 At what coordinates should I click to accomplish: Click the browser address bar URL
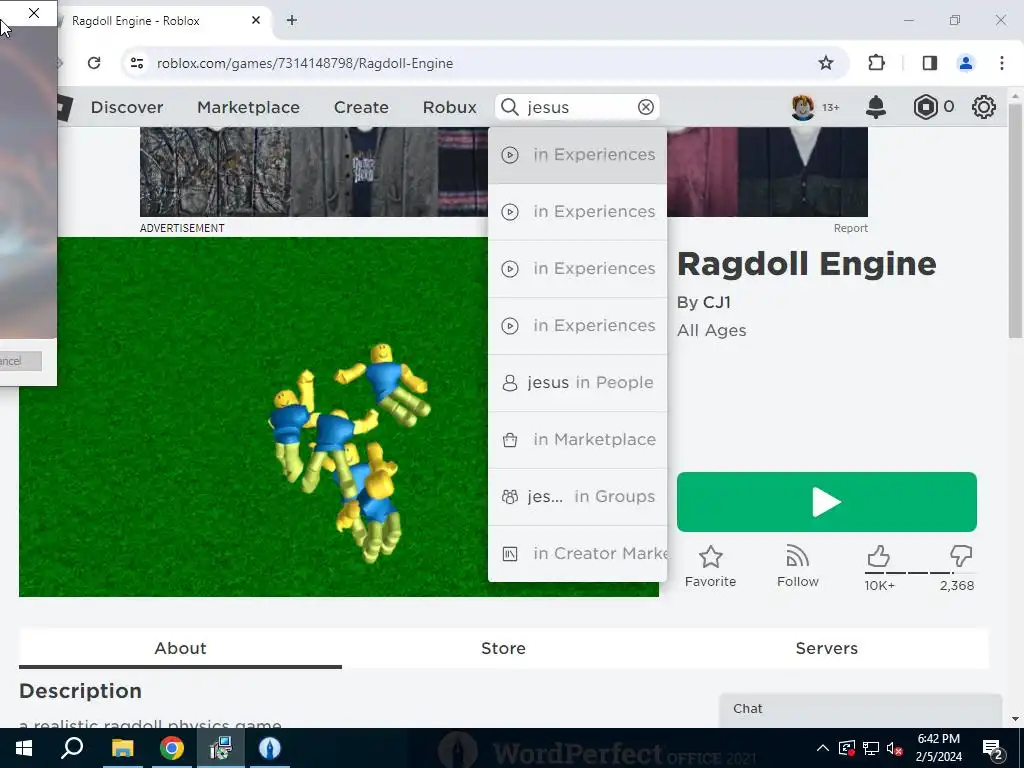click(305, 63)
